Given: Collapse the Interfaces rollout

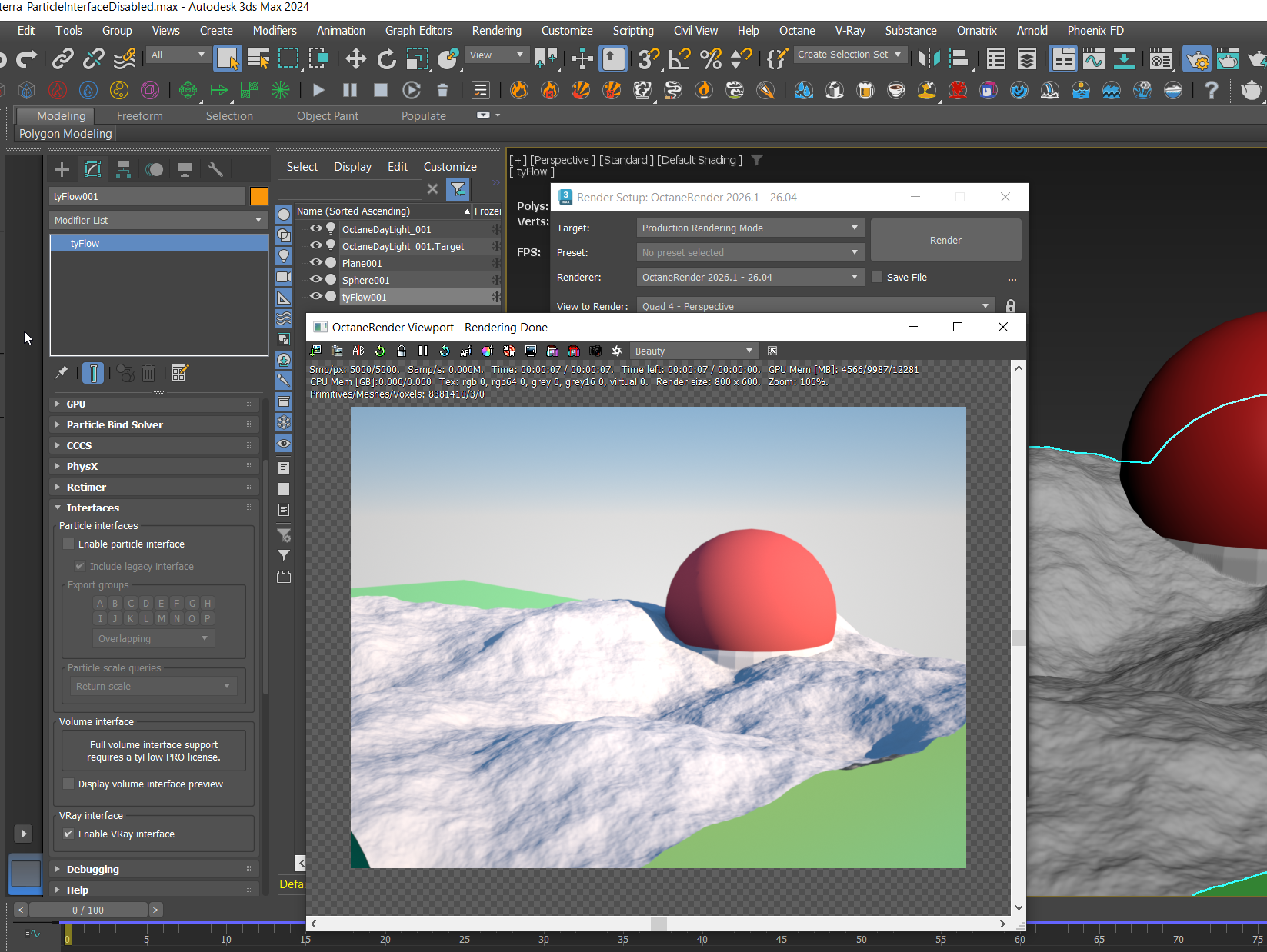Looking at the screenshot, I should tap(154, 508).
